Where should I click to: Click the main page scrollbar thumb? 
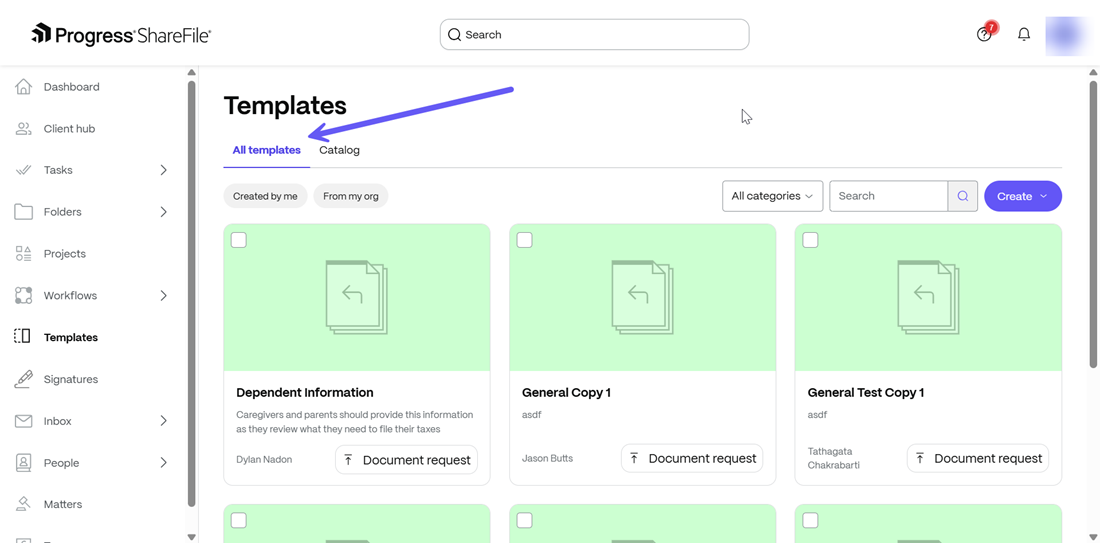(1093, 223)
